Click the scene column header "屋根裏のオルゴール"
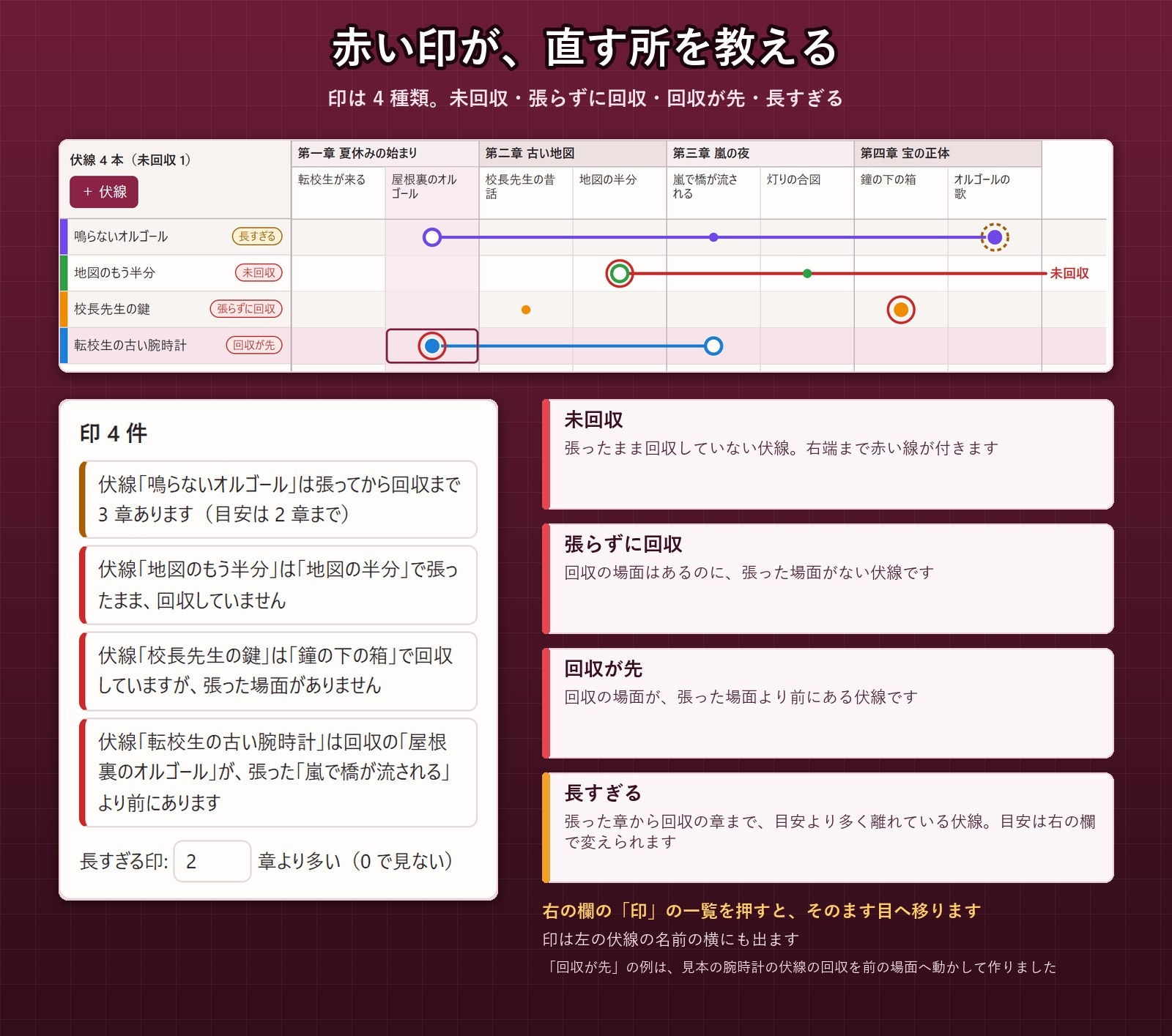1172x1036 pixels. pyautogui.click(x=432, y=193)
